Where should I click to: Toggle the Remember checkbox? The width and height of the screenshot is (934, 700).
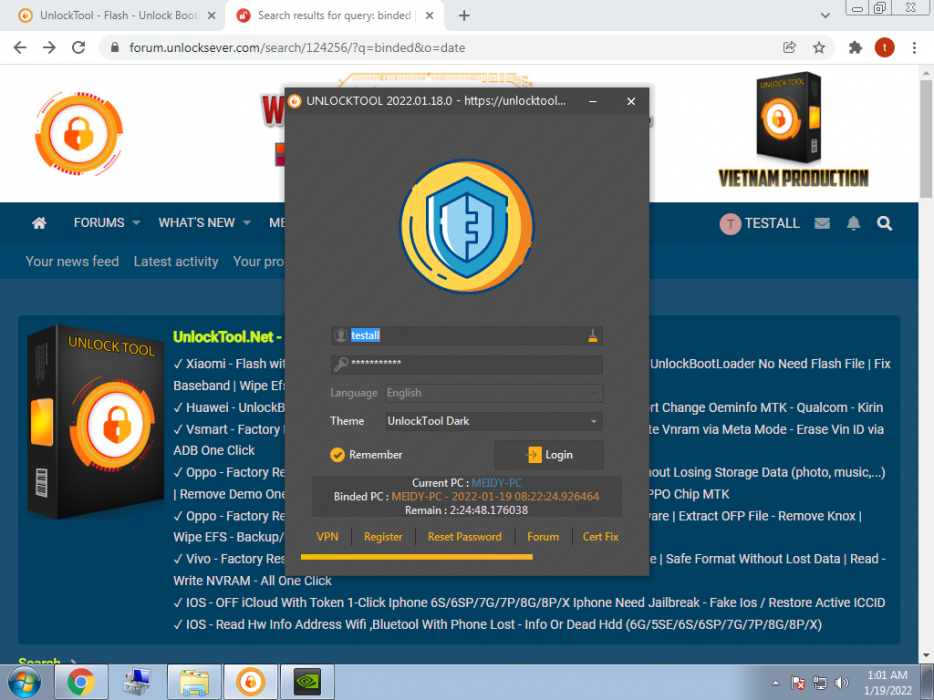pyautogui.click(x=337, y=455)
